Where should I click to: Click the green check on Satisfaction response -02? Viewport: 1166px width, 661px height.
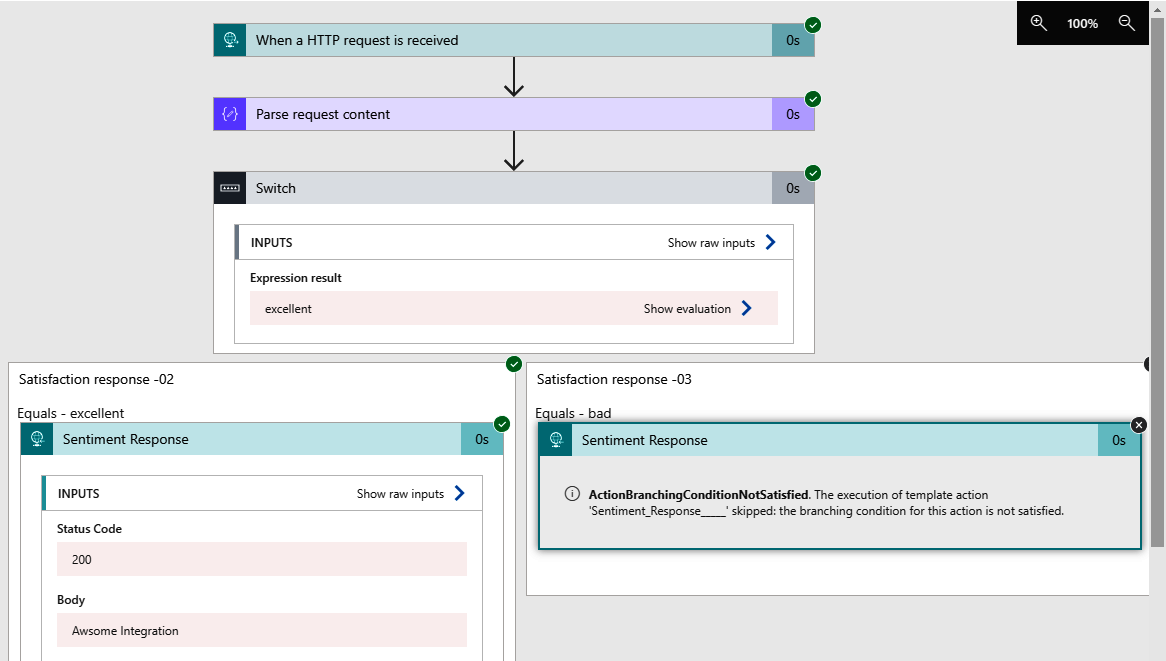coord(514,364)
